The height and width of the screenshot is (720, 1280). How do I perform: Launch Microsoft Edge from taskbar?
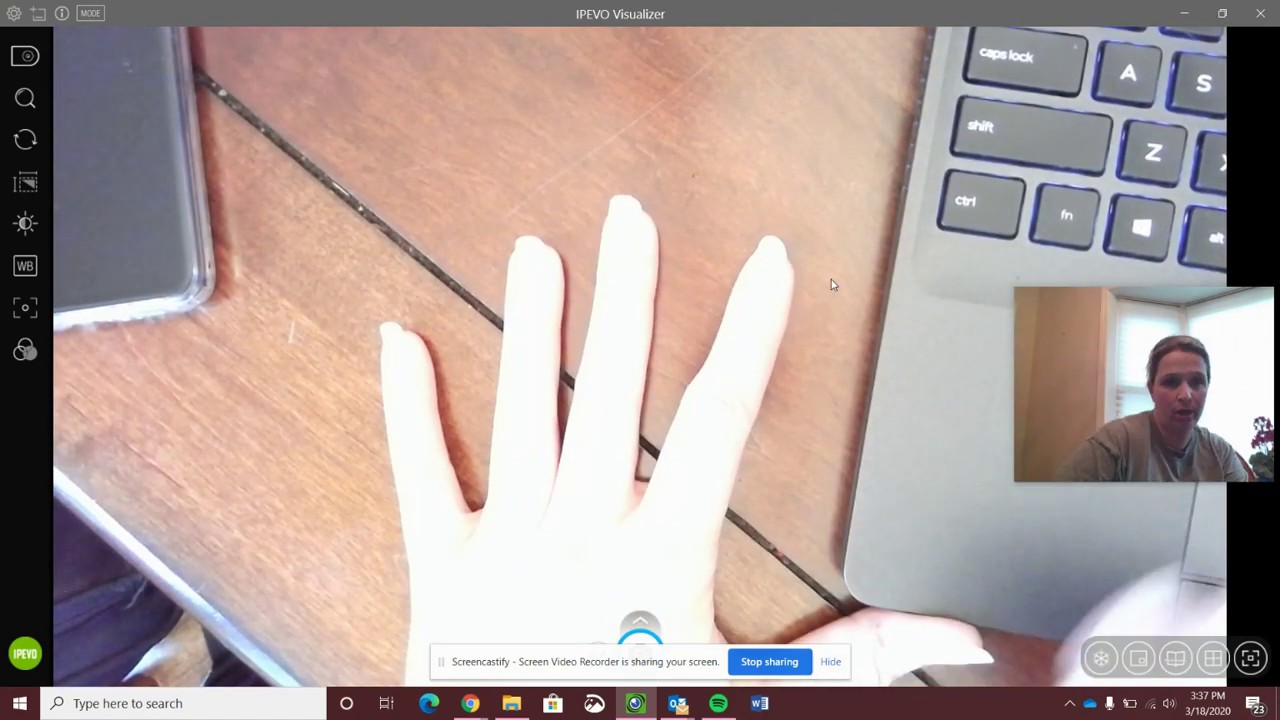[x=429, y=703]
